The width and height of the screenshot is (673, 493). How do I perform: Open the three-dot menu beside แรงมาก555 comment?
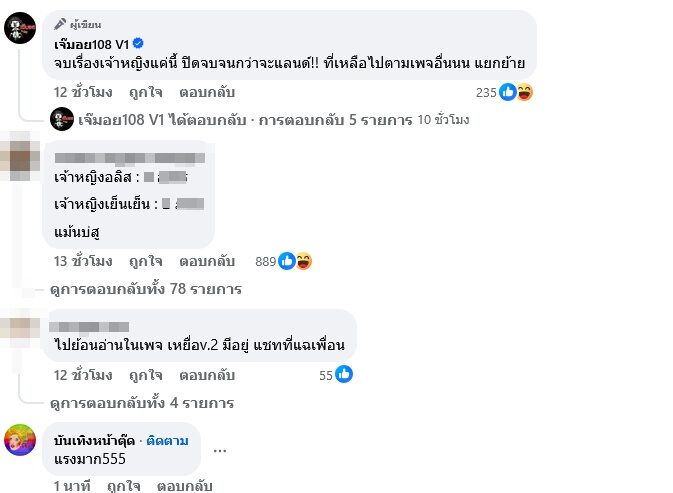(x=219, y=451)
